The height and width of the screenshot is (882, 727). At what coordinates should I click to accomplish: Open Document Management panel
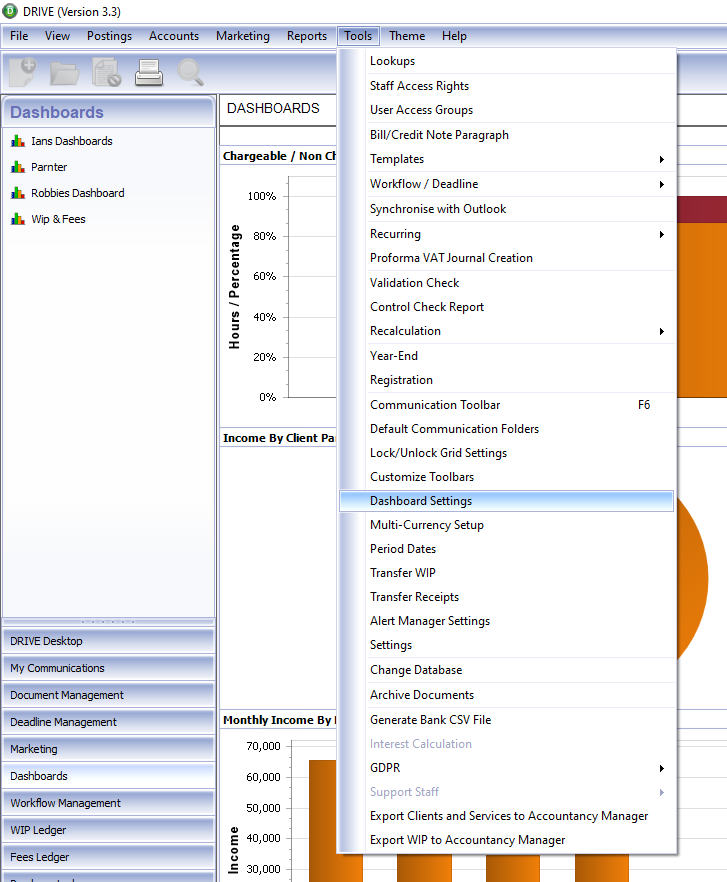click(109, 695)
